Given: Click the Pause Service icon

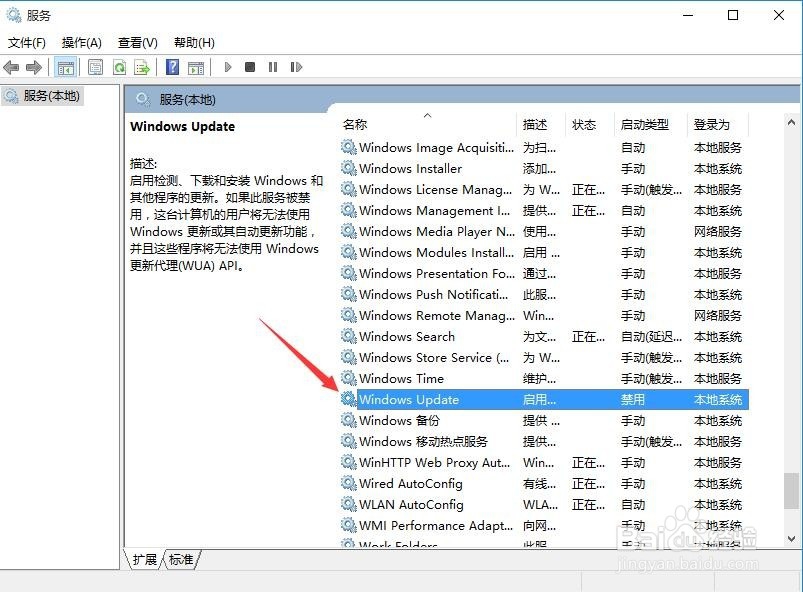Looking at the screenshot, I should coord(273,67).
